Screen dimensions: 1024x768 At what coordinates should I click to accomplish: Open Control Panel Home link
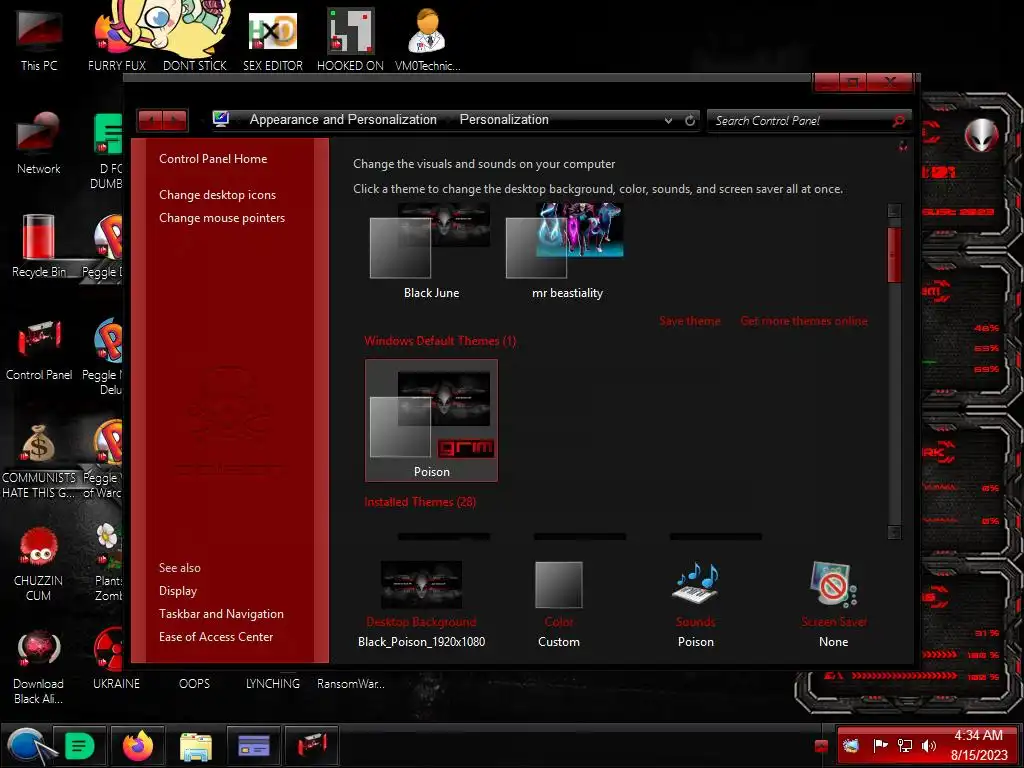(213, 159)
